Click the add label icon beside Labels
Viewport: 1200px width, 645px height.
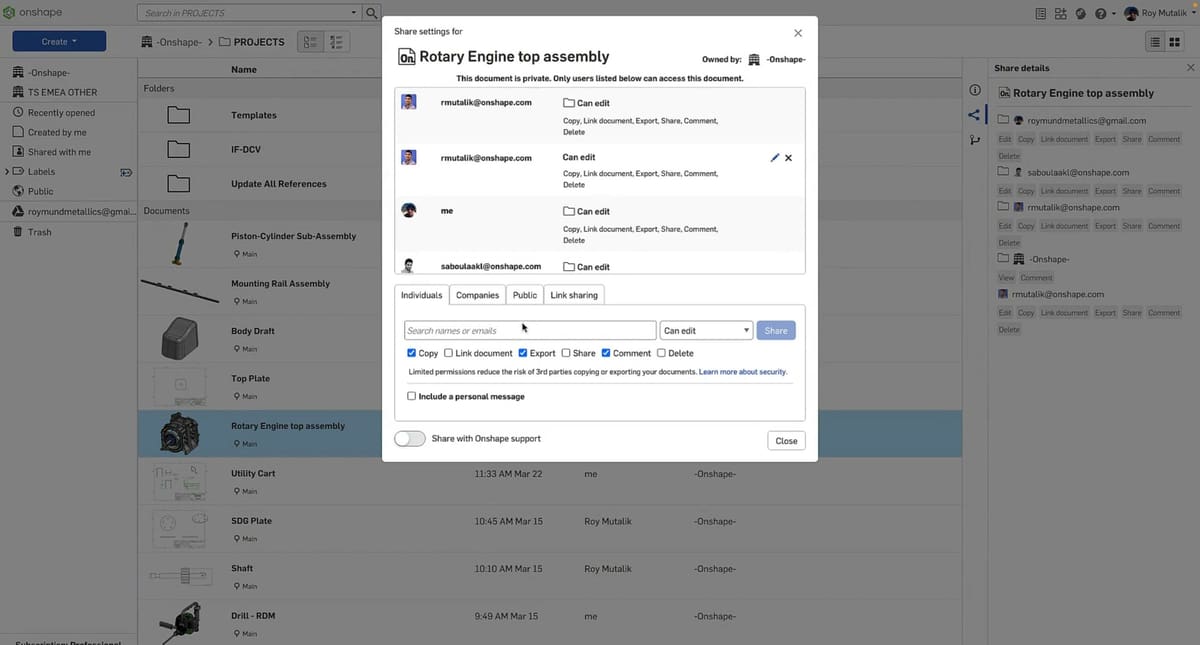[x=126, y=172]
